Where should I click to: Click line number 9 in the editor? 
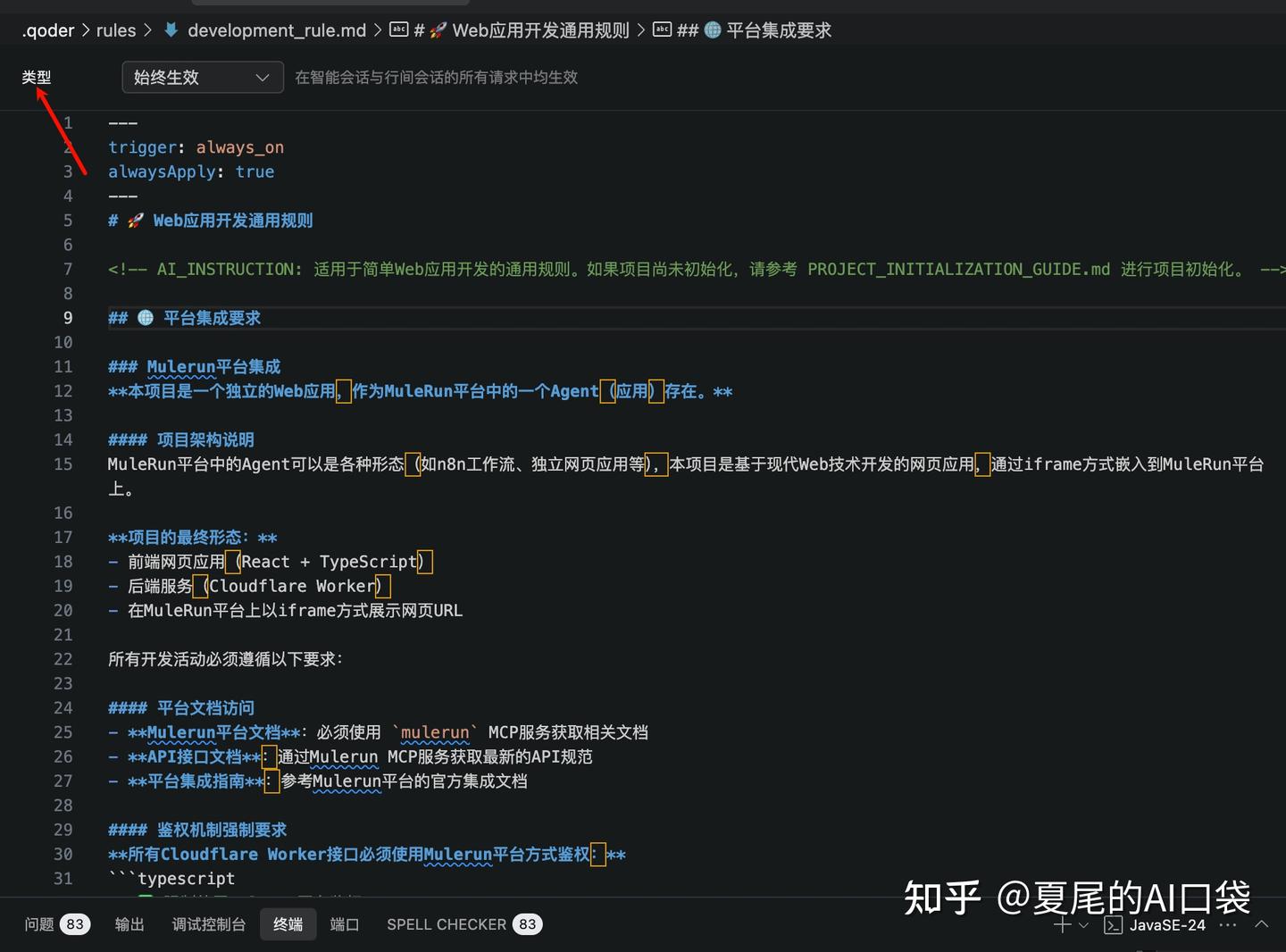(x=67, y=317)
